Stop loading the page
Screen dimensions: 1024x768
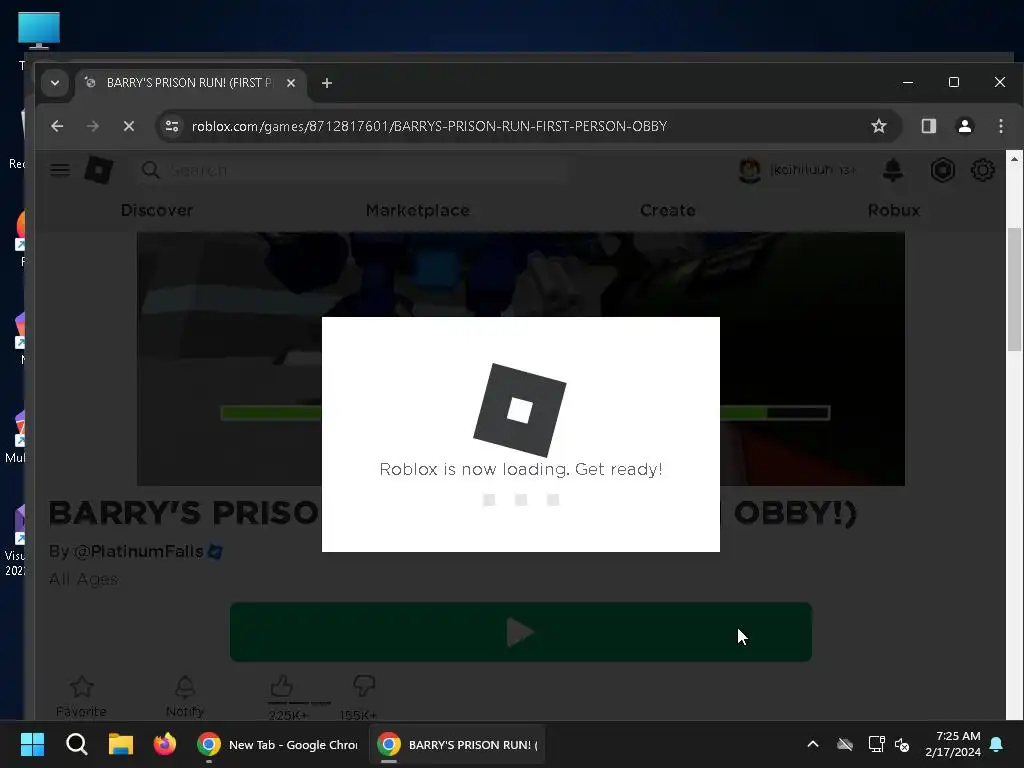coord(129,126)
